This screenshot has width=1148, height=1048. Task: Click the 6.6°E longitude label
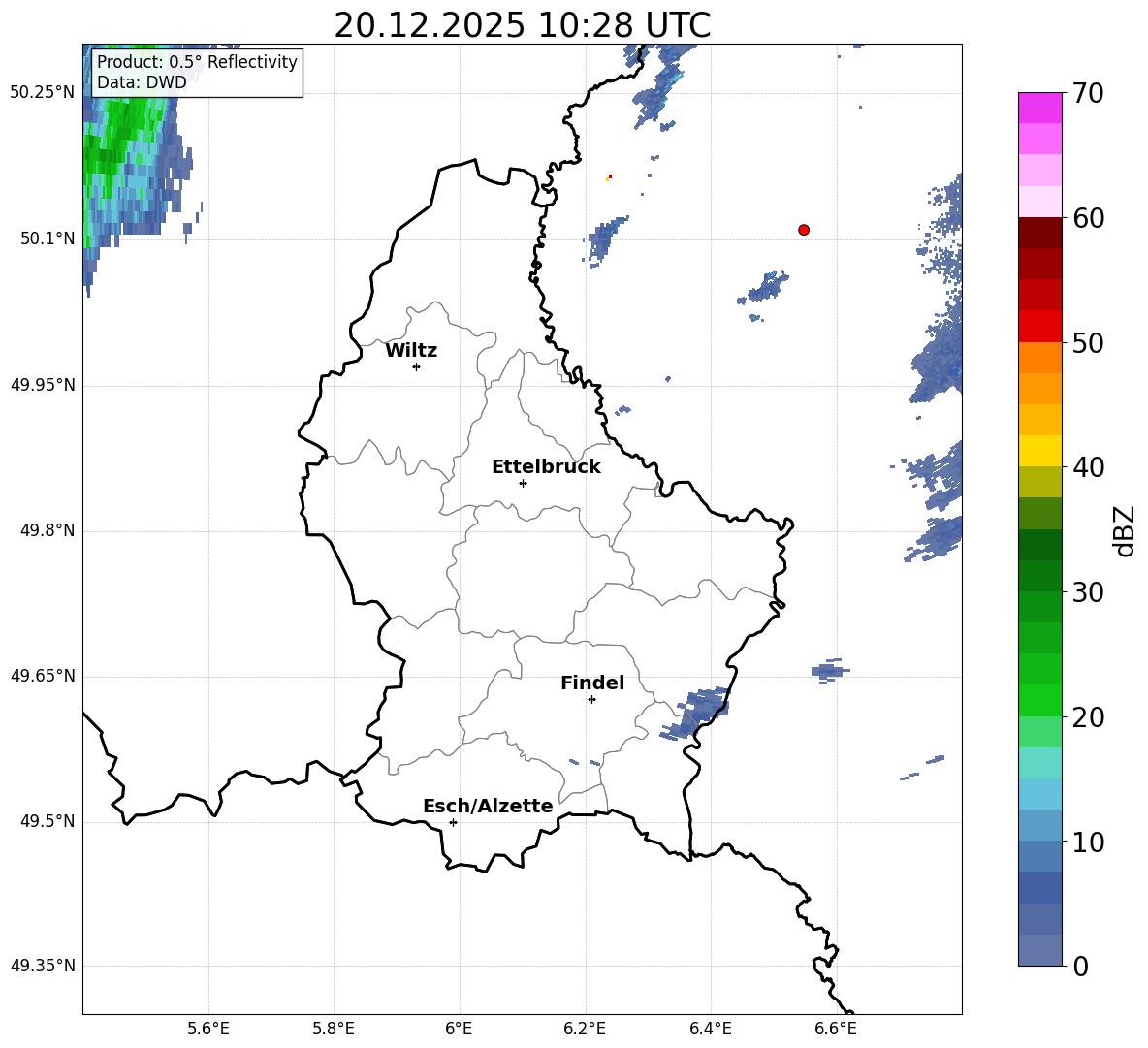tap(836, 1029)
